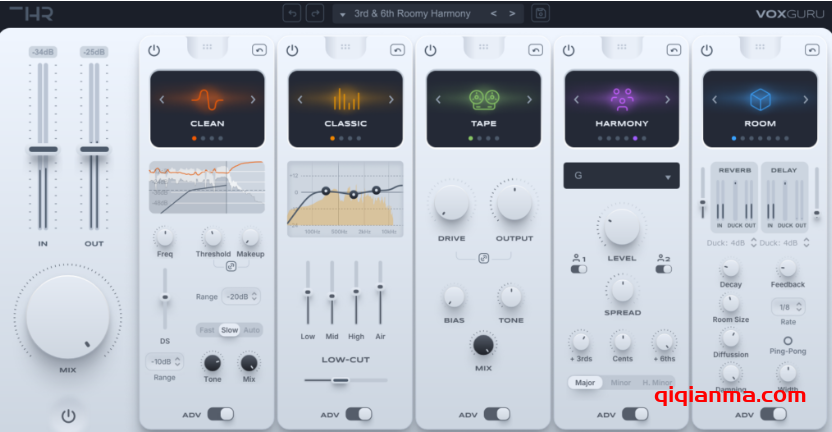Select the Fast compressor speed

coord(207,330)
